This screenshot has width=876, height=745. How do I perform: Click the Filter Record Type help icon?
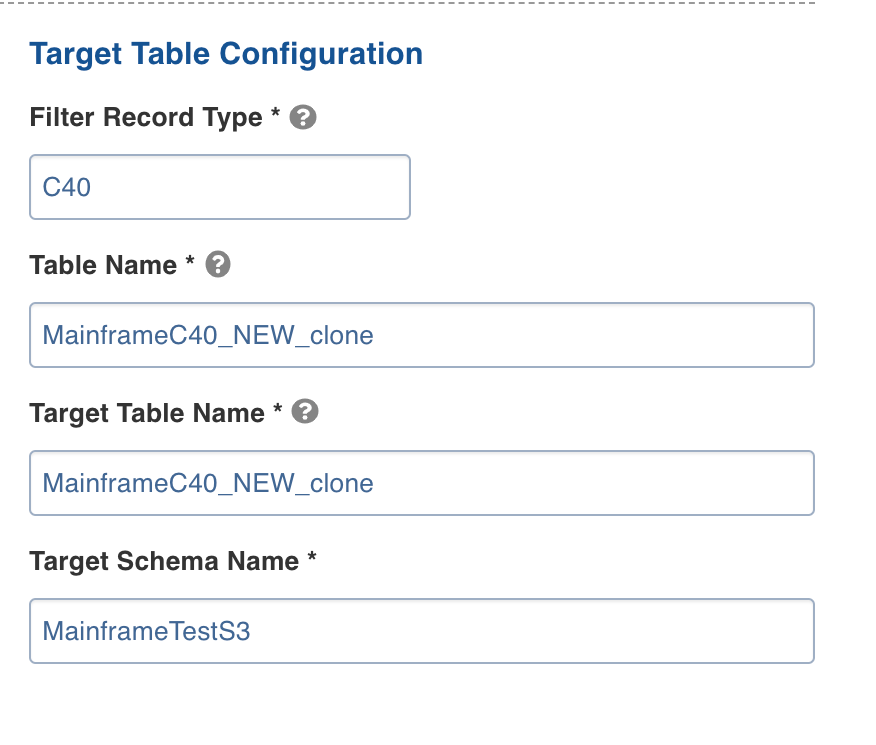[303, 118]
